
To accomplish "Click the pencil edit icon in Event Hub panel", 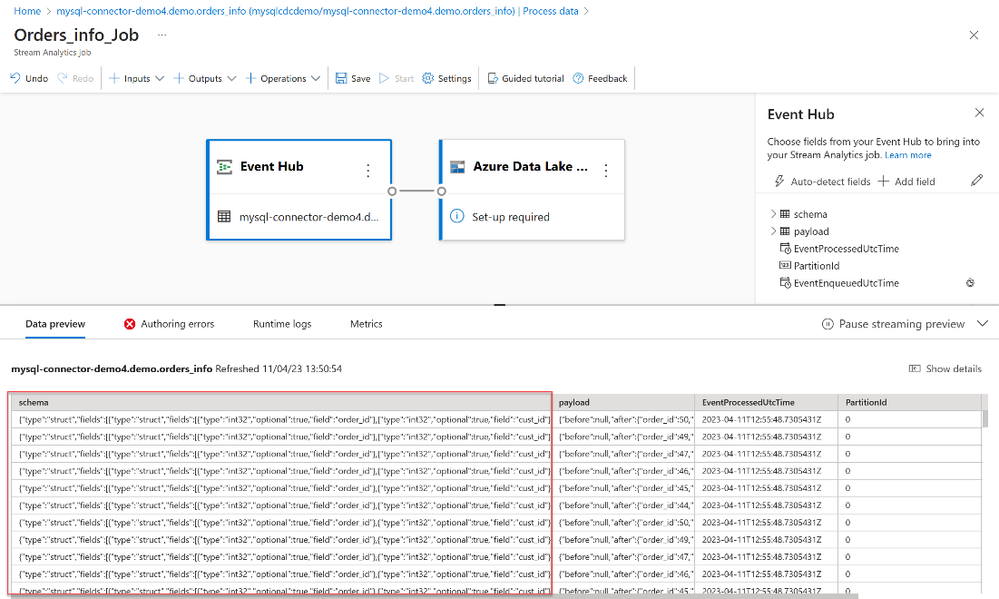I will pos(977,180).
